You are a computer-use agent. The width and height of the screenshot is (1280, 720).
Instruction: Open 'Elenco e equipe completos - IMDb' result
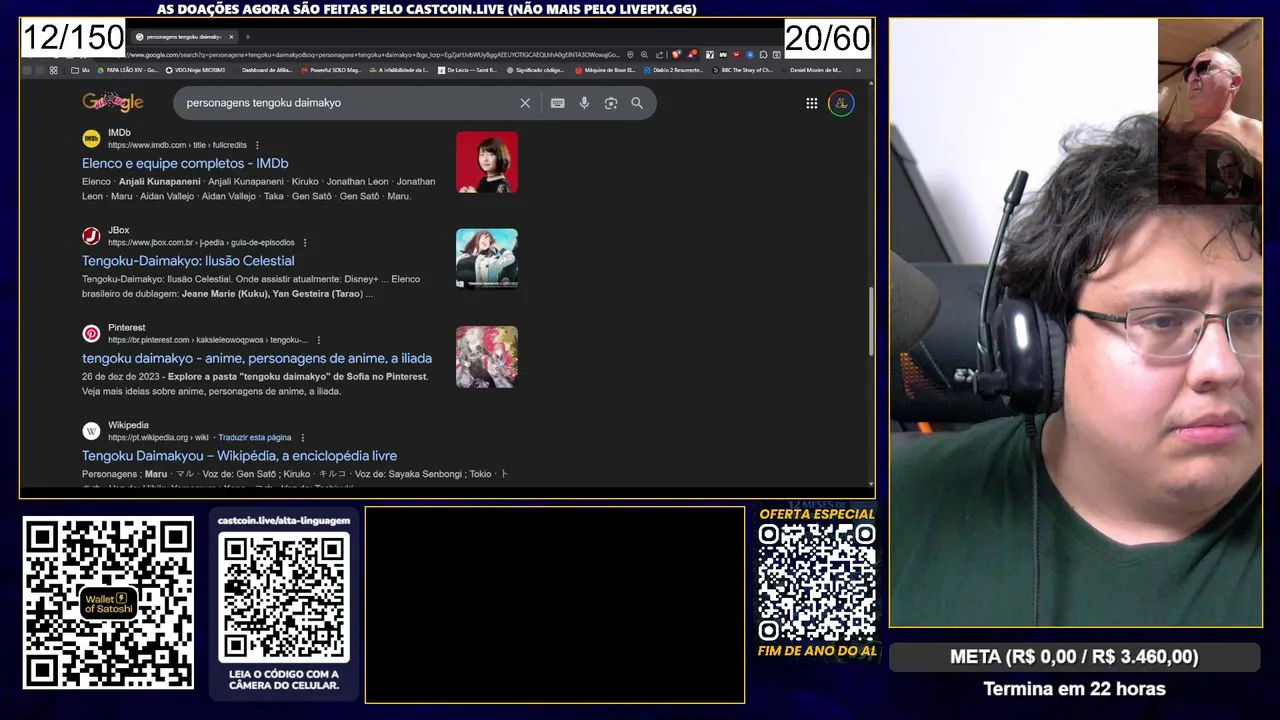click(x=185, y=163)
